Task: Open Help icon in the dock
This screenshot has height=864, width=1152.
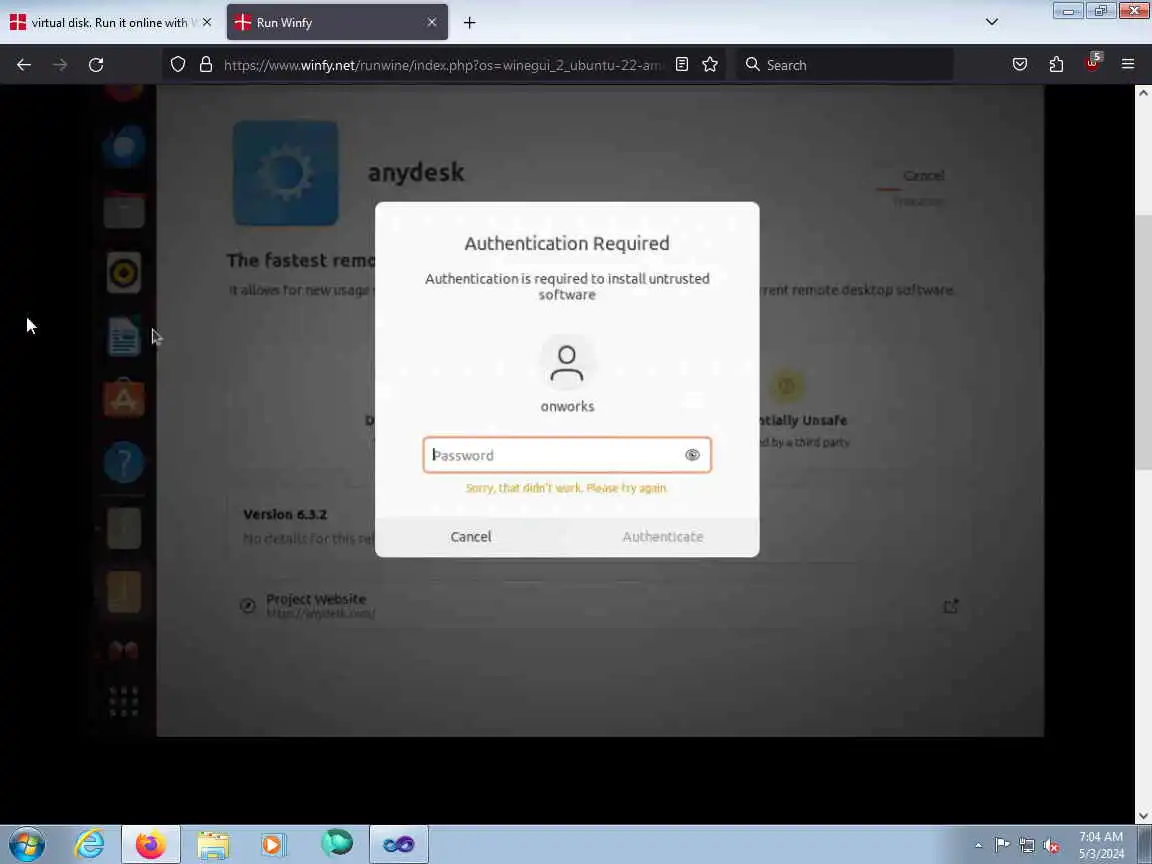Action: click(x=123, y=463)
